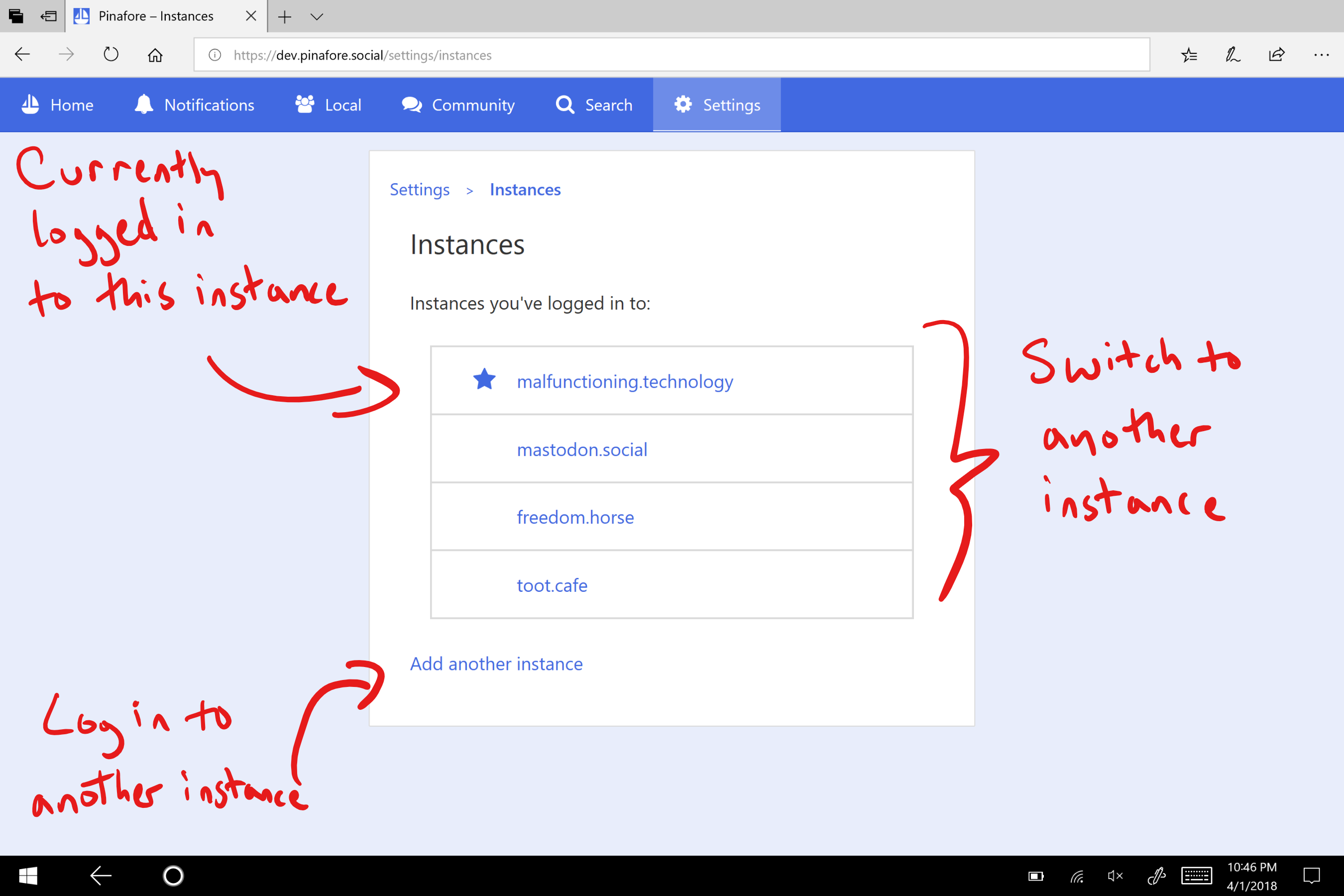Click the Home sailboat icon
Screen dimensions: 1344x896
(30, 105)
